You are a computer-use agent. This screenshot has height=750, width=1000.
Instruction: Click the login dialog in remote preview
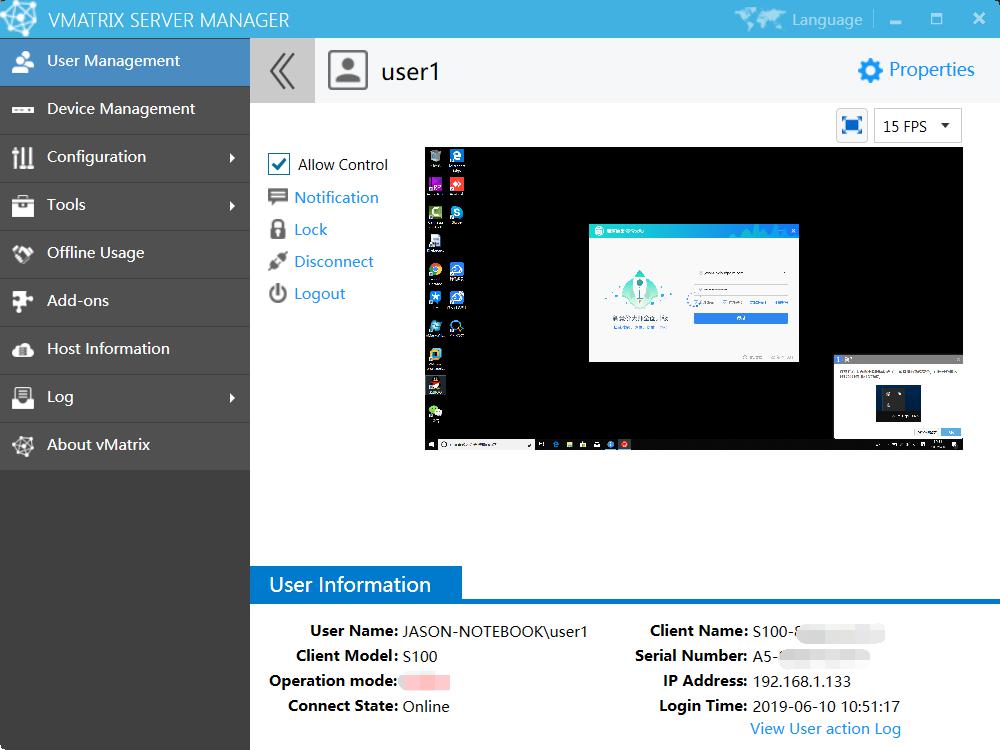point(693,293)
